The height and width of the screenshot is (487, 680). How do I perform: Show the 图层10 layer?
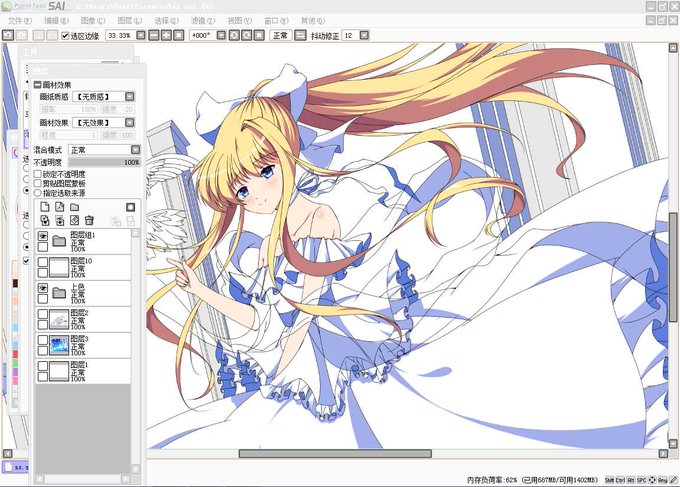pyautogui.click(x=42, y=262)
